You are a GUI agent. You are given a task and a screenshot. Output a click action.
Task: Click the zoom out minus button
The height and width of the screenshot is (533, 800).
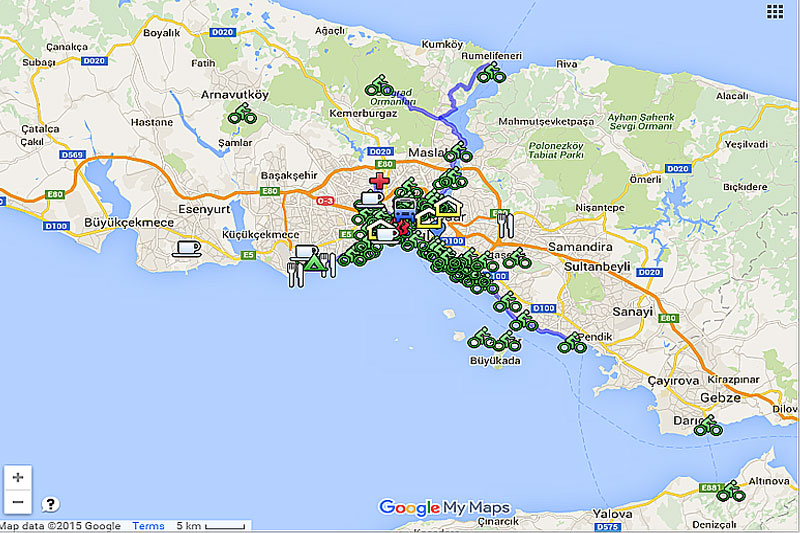point(18,502)
